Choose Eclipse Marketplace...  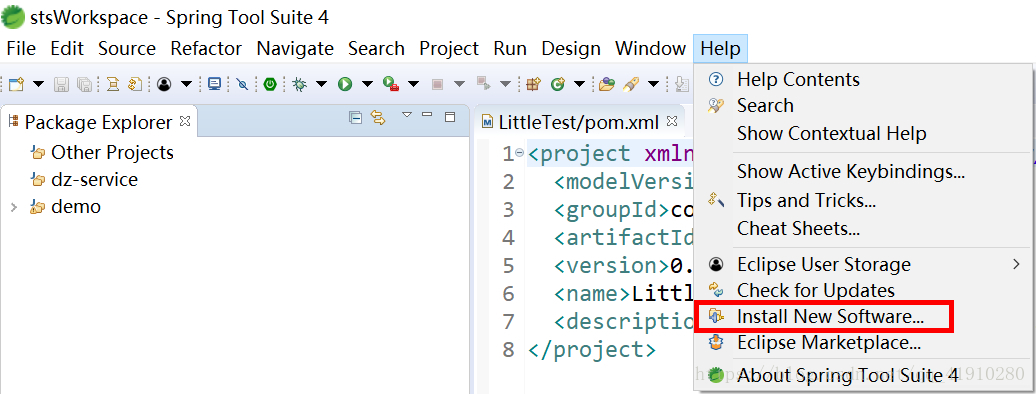863,343
